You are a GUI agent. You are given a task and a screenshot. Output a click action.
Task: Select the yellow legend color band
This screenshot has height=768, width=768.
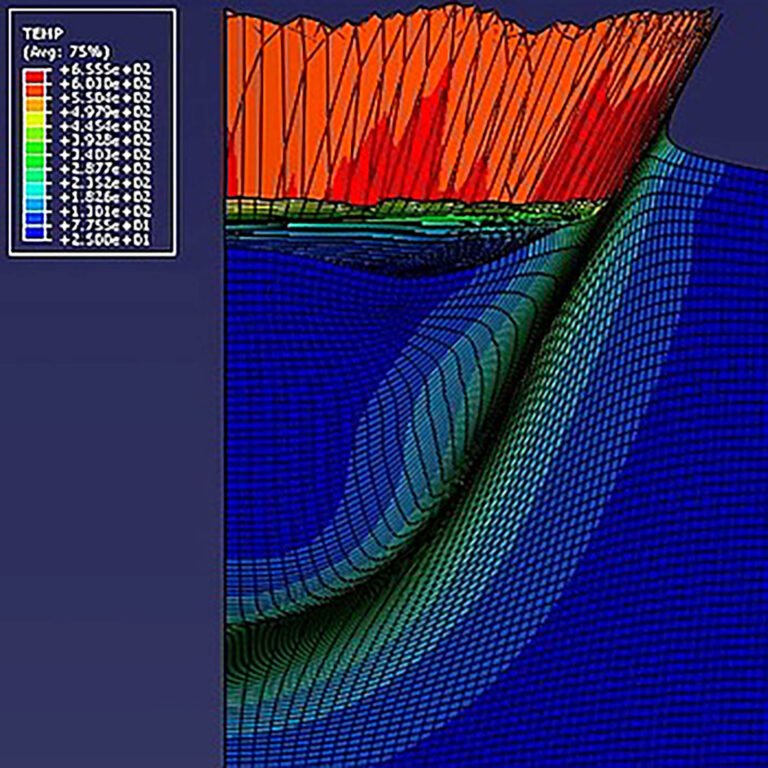[35, 119]
